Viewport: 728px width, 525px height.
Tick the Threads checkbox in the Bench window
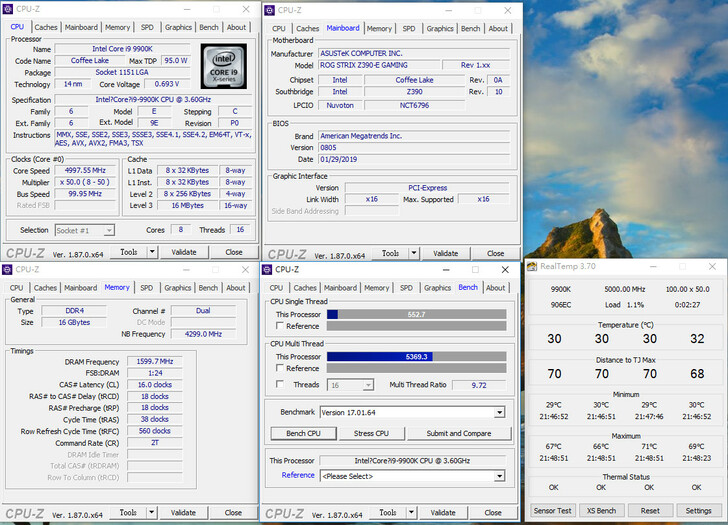tap(280, 384)
